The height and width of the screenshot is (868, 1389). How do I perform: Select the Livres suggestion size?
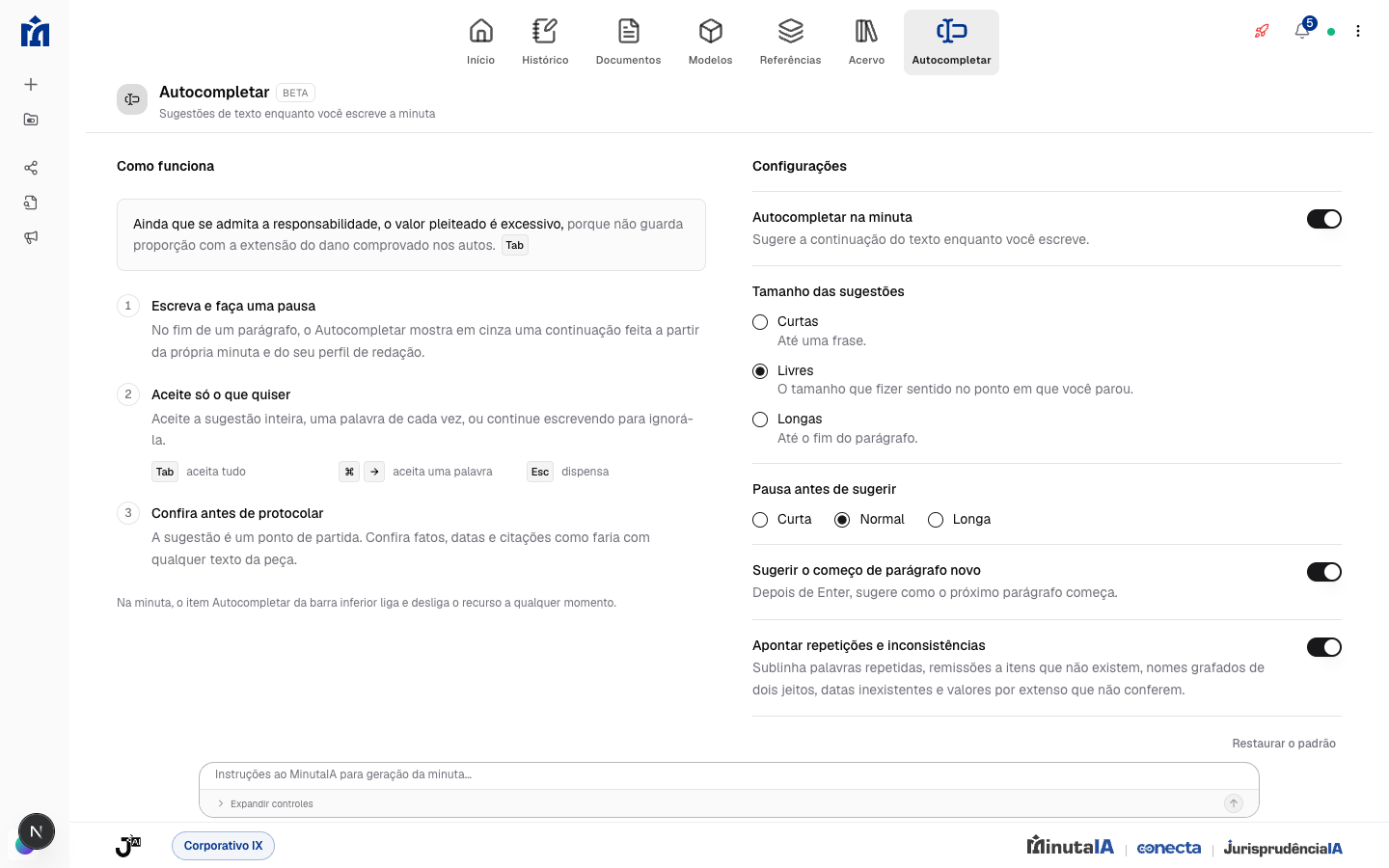[x=760, y=371]
